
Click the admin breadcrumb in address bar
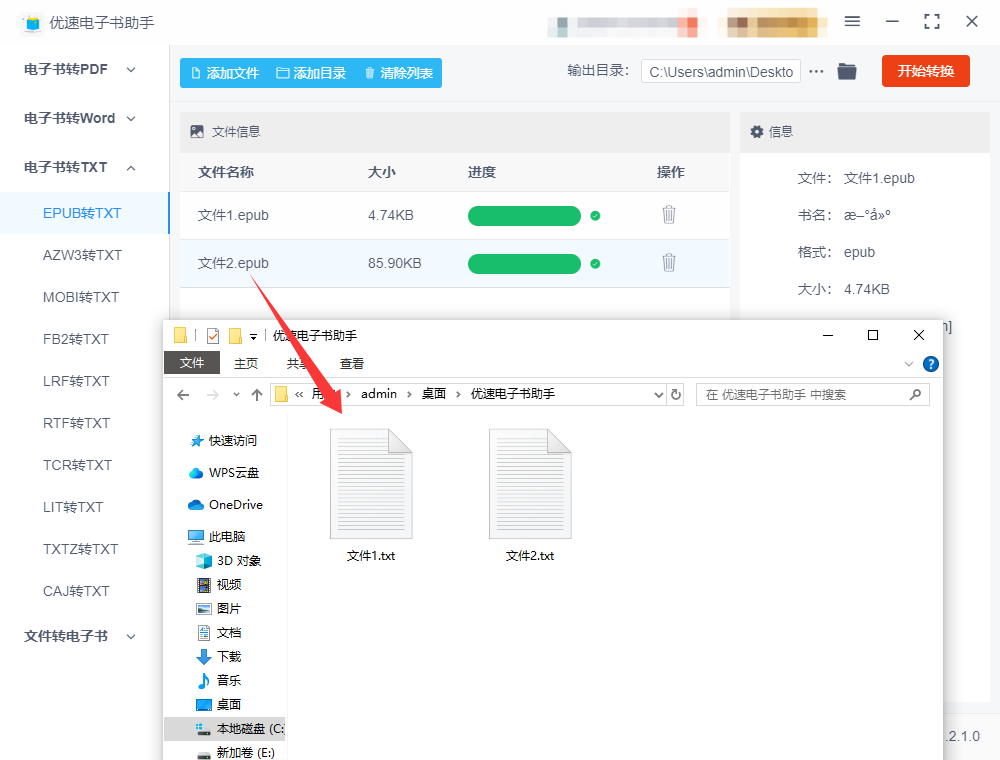point(379,394)
